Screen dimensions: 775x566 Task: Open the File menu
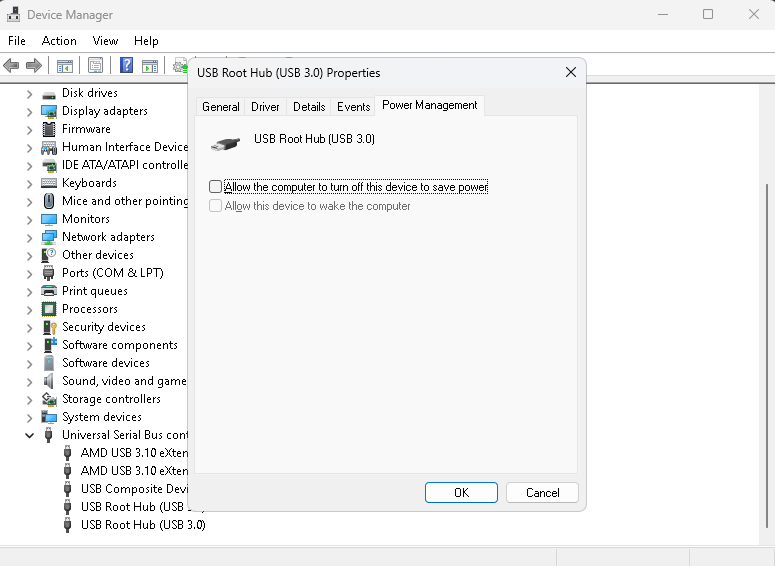point(17,41)
